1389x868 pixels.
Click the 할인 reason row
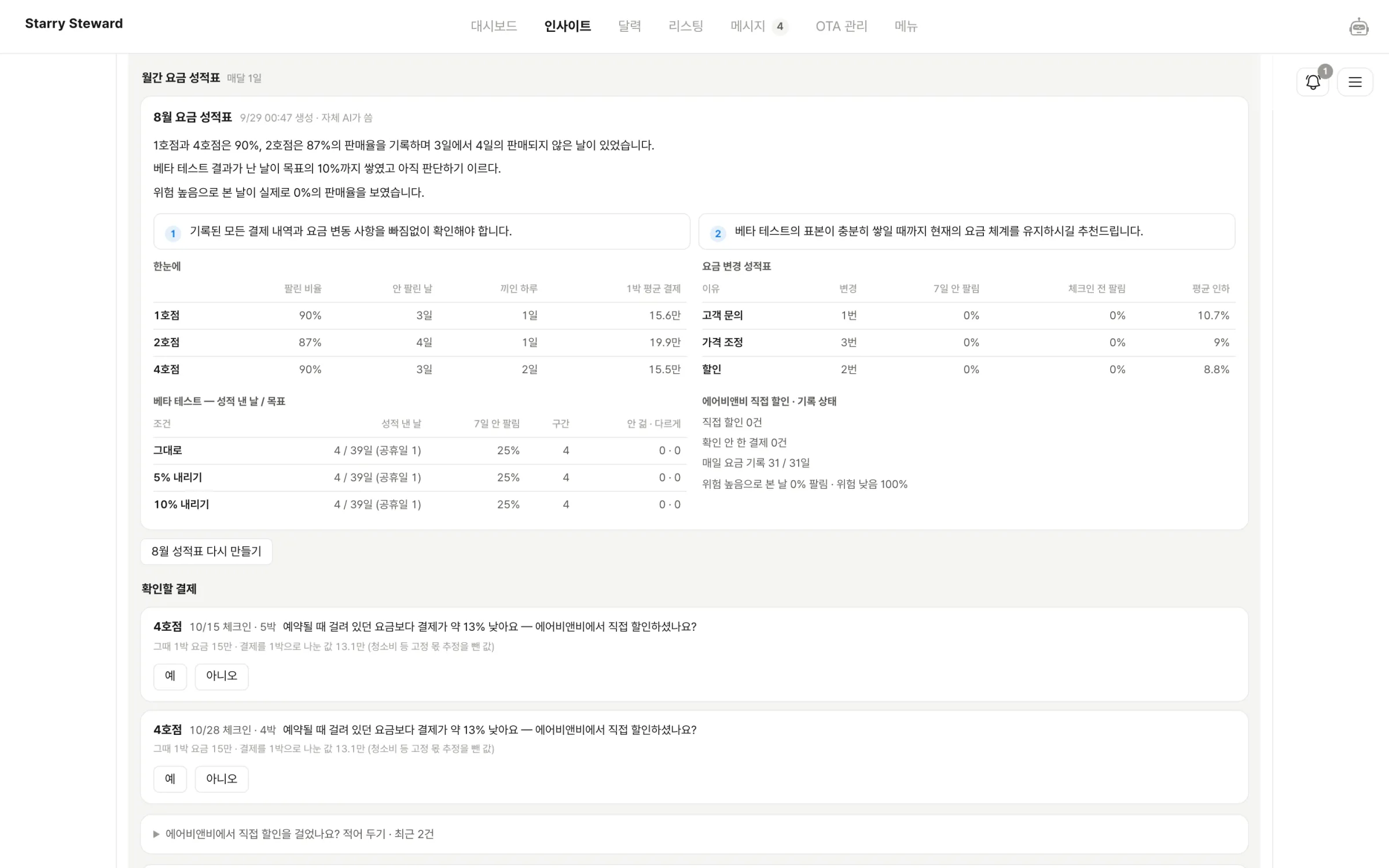pos(968,369)
